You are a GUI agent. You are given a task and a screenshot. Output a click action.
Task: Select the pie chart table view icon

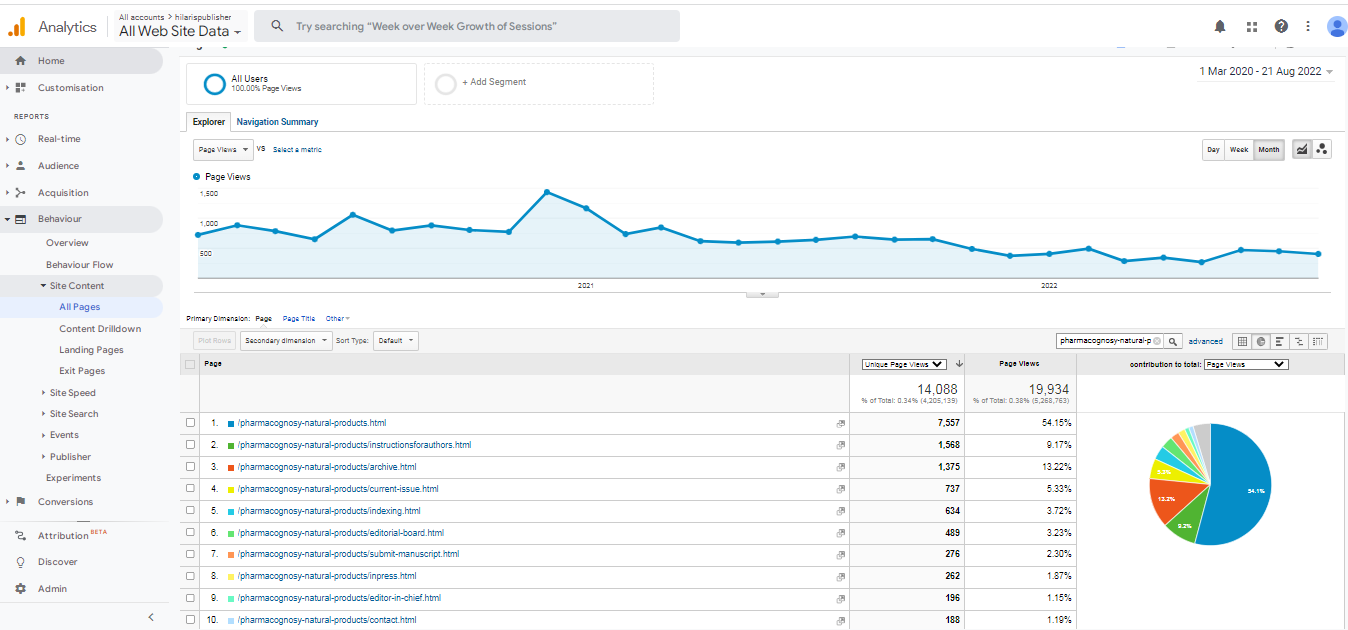click(1261, 341)
